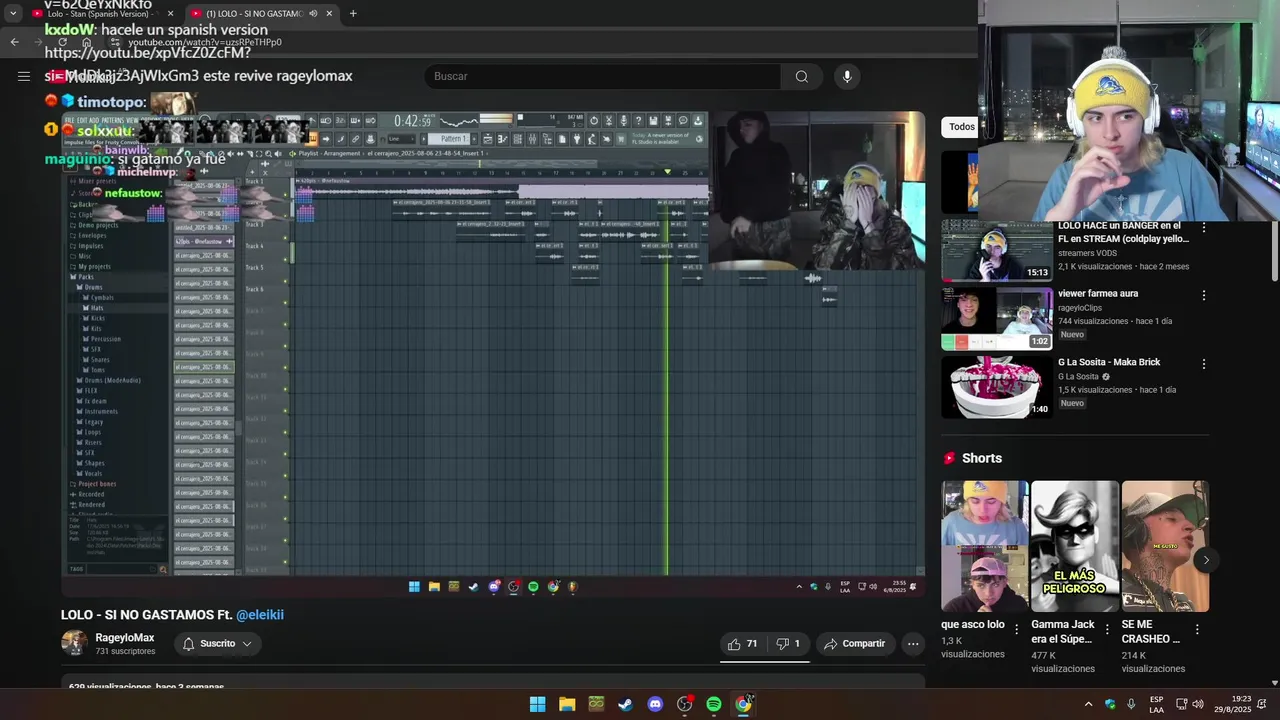The image size is (1280, 720).
Task: Open the rageyloClips channel link
Action: point(1080,308)
